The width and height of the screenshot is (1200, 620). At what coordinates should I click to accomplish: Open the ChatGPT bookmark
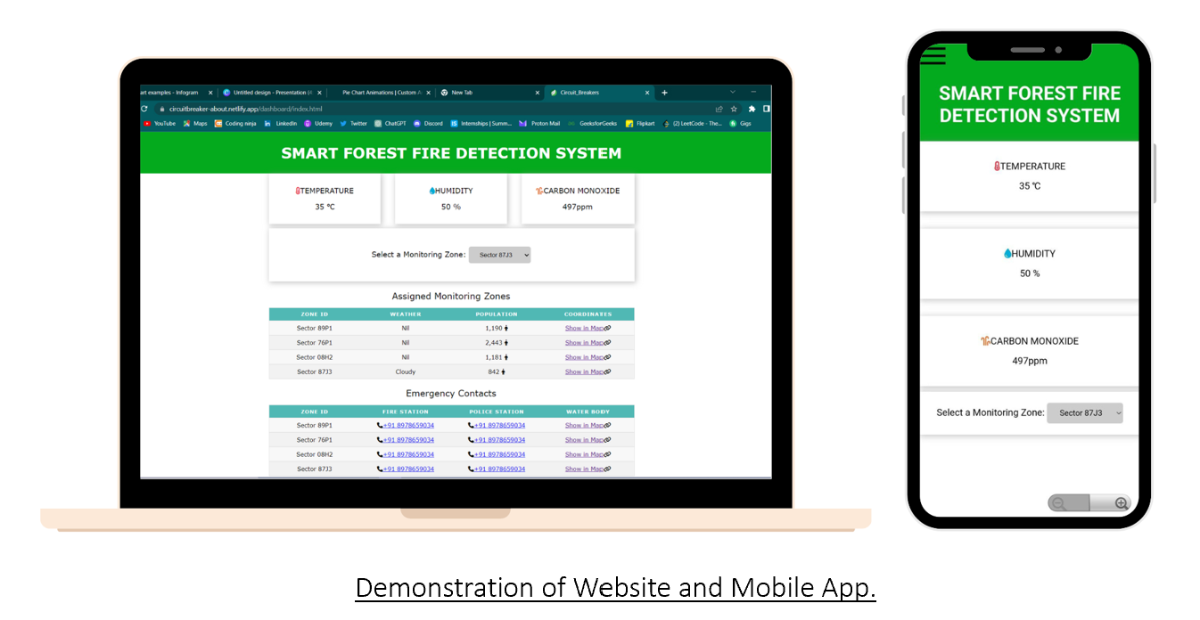coord(391,123)
